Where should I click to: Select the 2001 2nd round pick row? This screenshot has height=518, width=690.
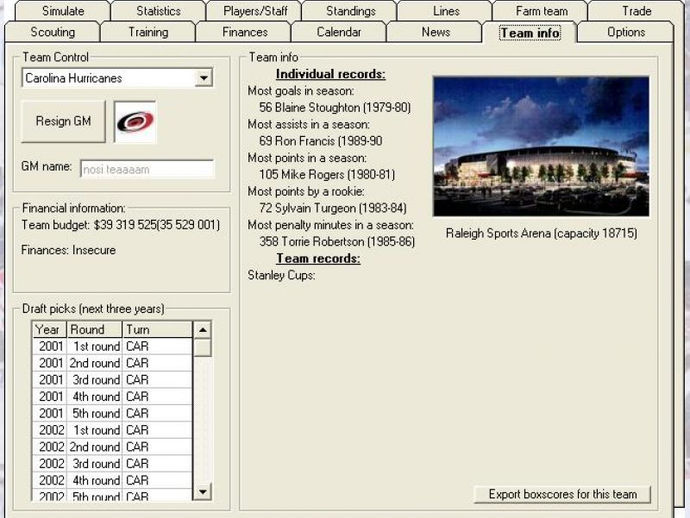point(112,363)
